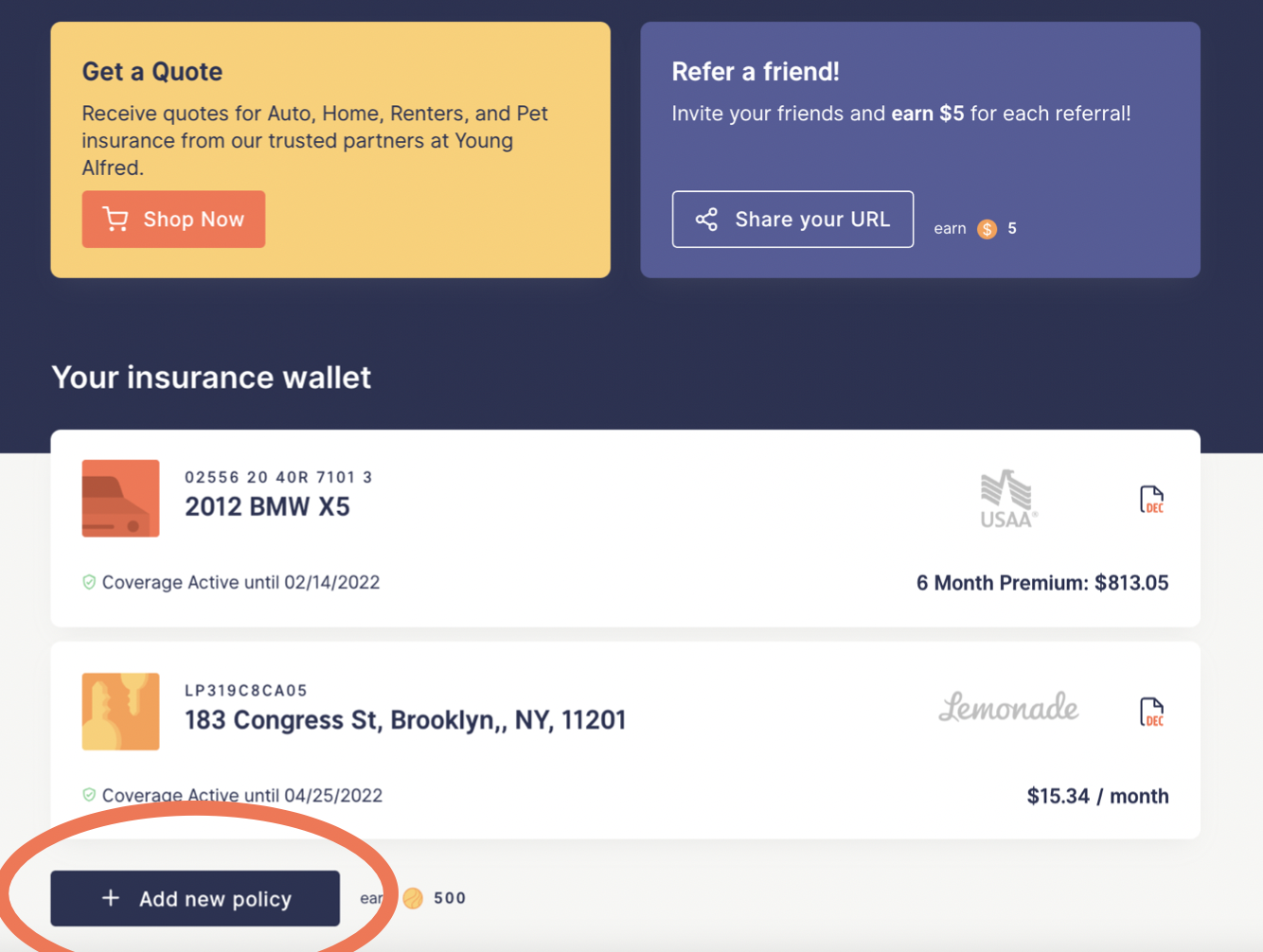Click the shopping cart icon inside Shop Now
Viewport: 1263px width, 952px height.
pos(116,219)
